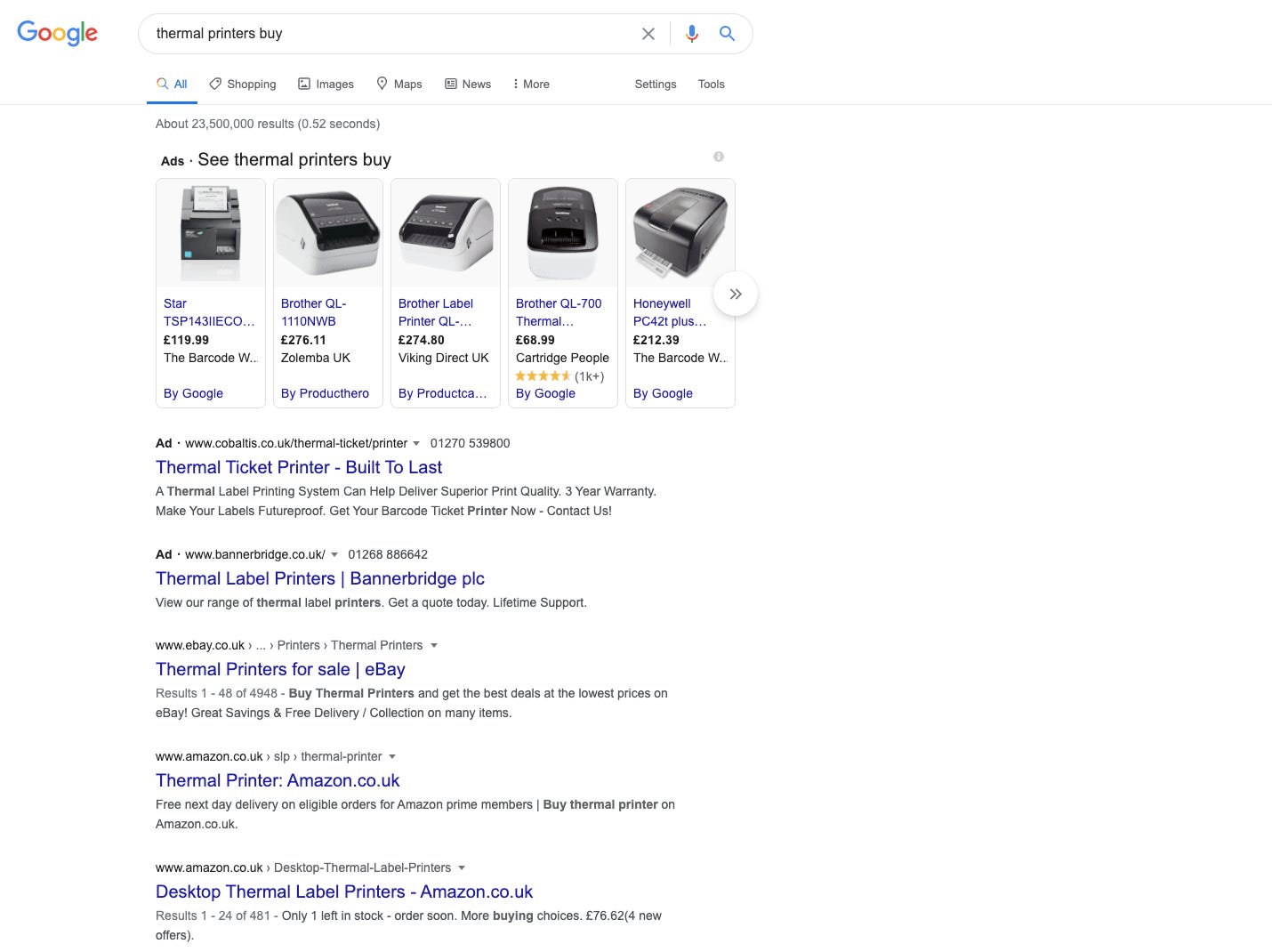Open the Brother Label Printer QL product image
The height and width of the screenshot is (952, 1272).
(x=446, y=233)
